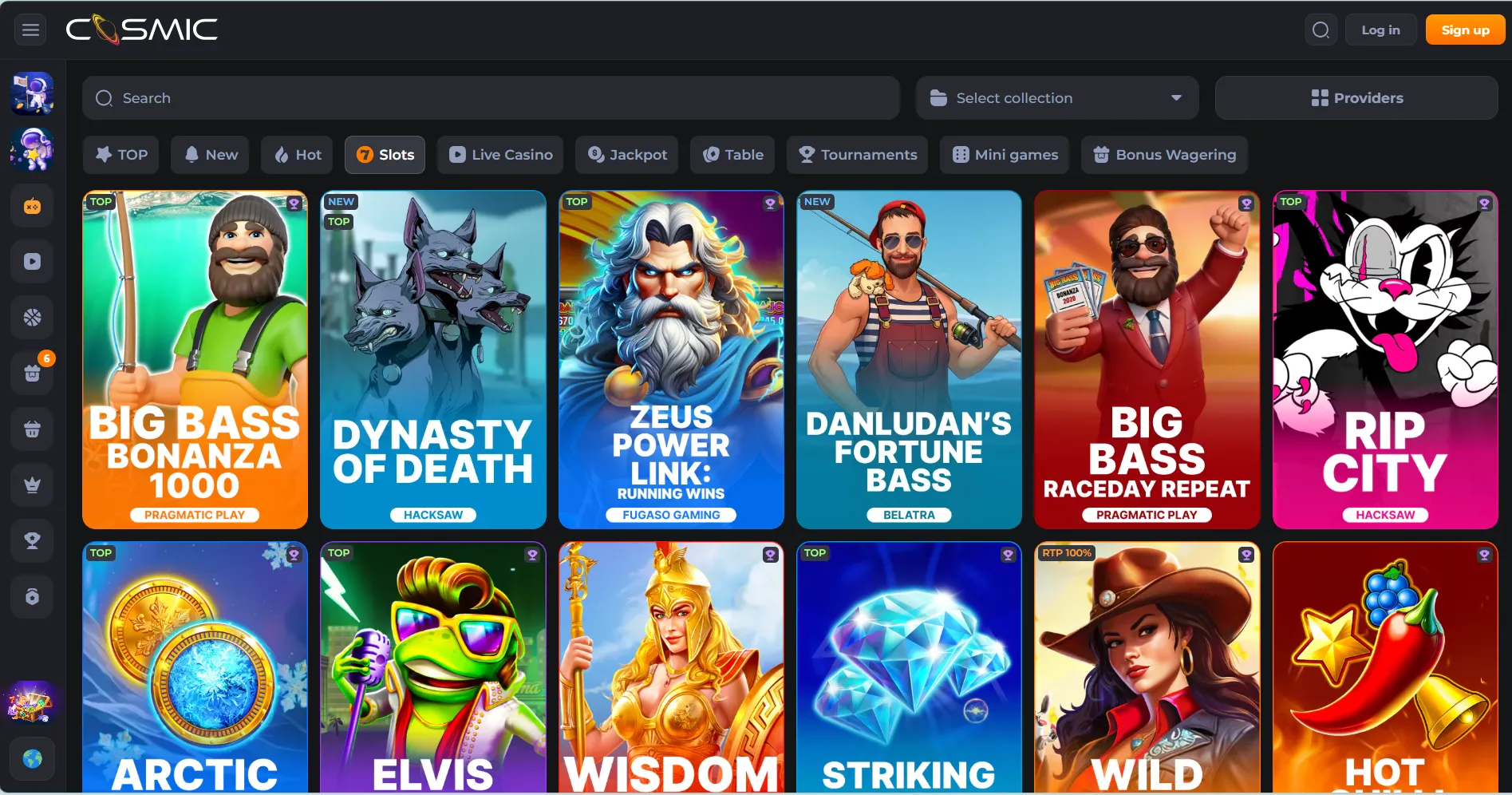
Task: Expand the Select collection dropdown
Action: [1057, 98]
